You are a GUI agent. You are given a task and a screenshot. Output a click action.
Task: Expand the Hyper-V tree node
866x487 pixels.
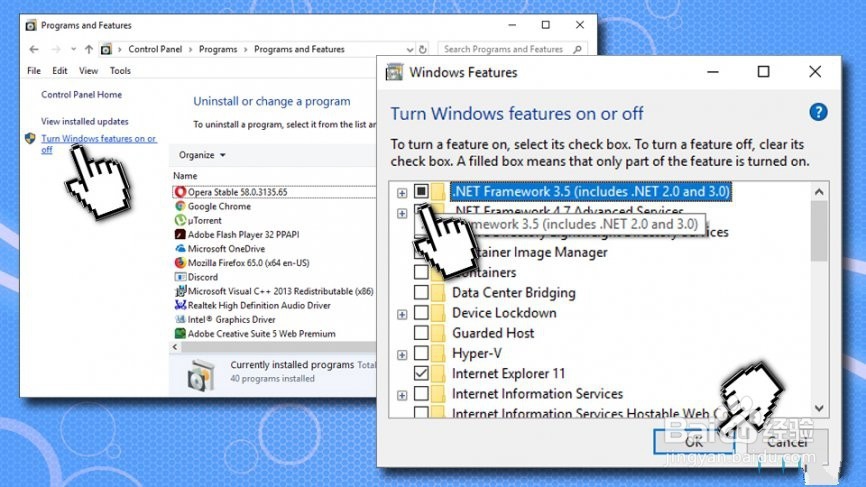[402, 354]
